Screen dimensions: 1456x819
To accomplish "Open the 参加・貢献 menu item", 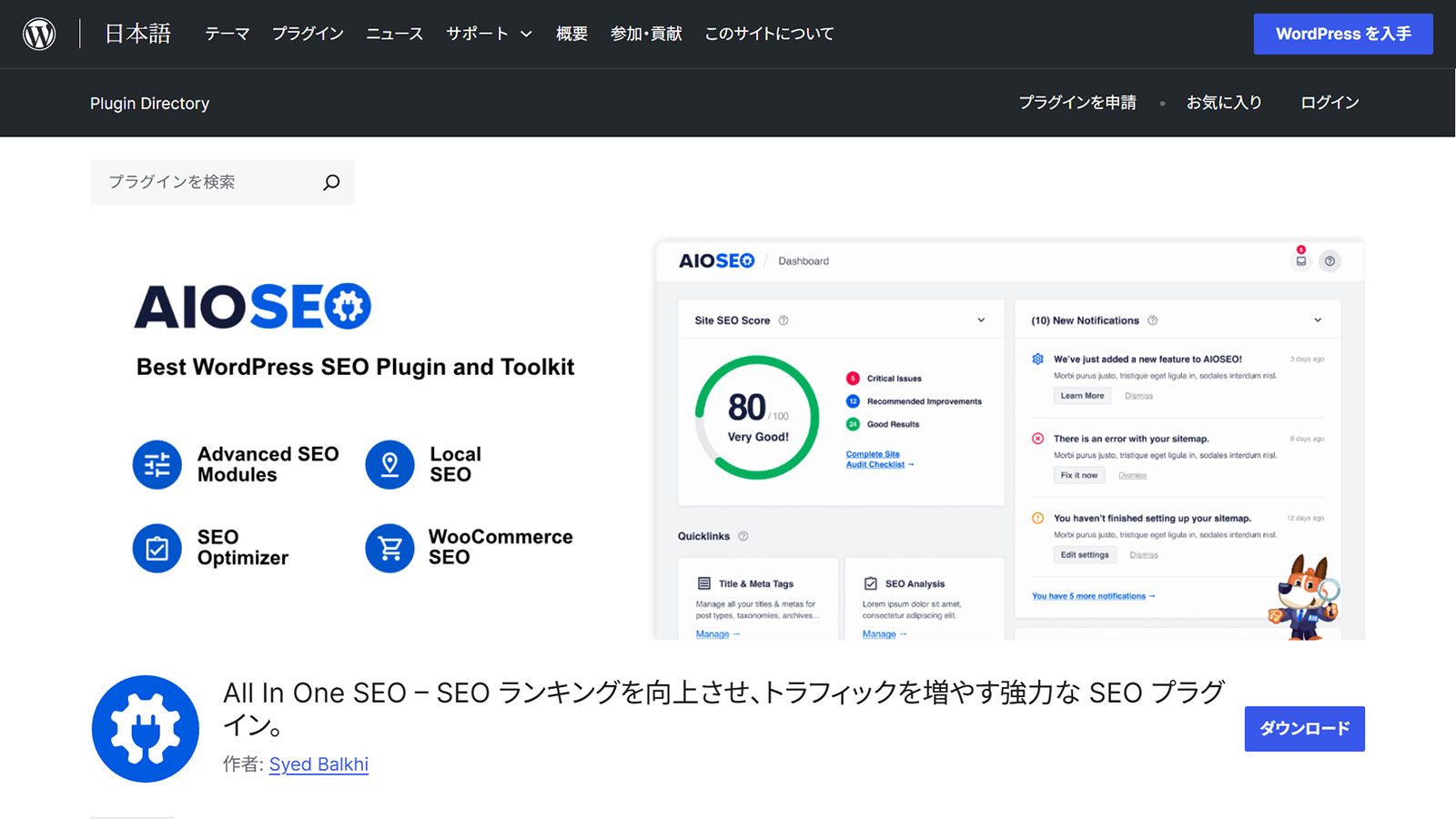I will coord(646,34).
